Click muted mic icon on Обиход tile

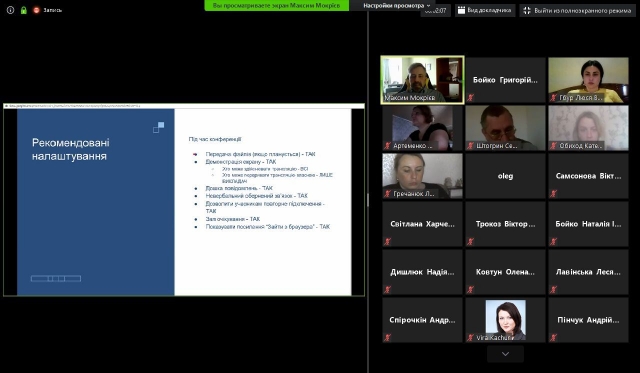point(553,145)
